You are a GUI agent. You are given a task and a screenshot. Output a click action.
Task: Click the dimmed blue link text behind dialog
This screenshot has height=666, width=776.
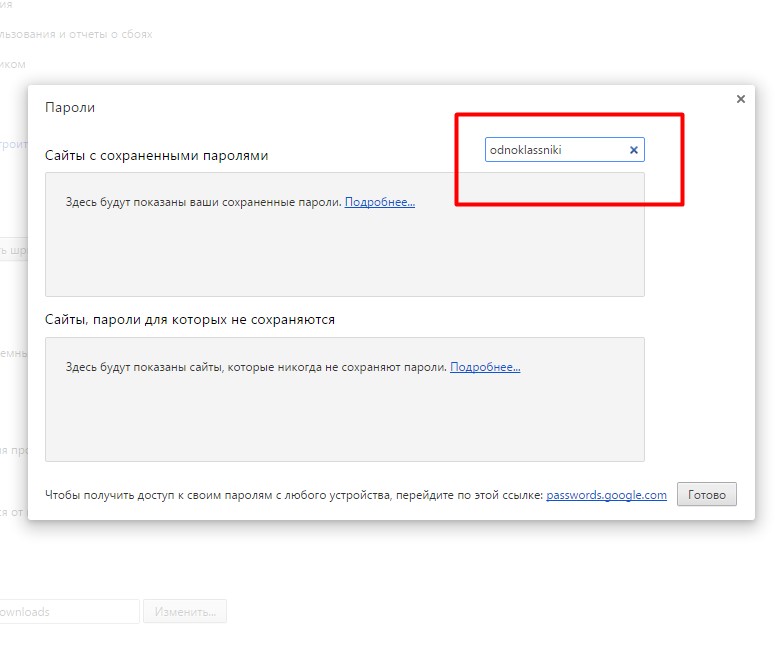pos(13,145)
